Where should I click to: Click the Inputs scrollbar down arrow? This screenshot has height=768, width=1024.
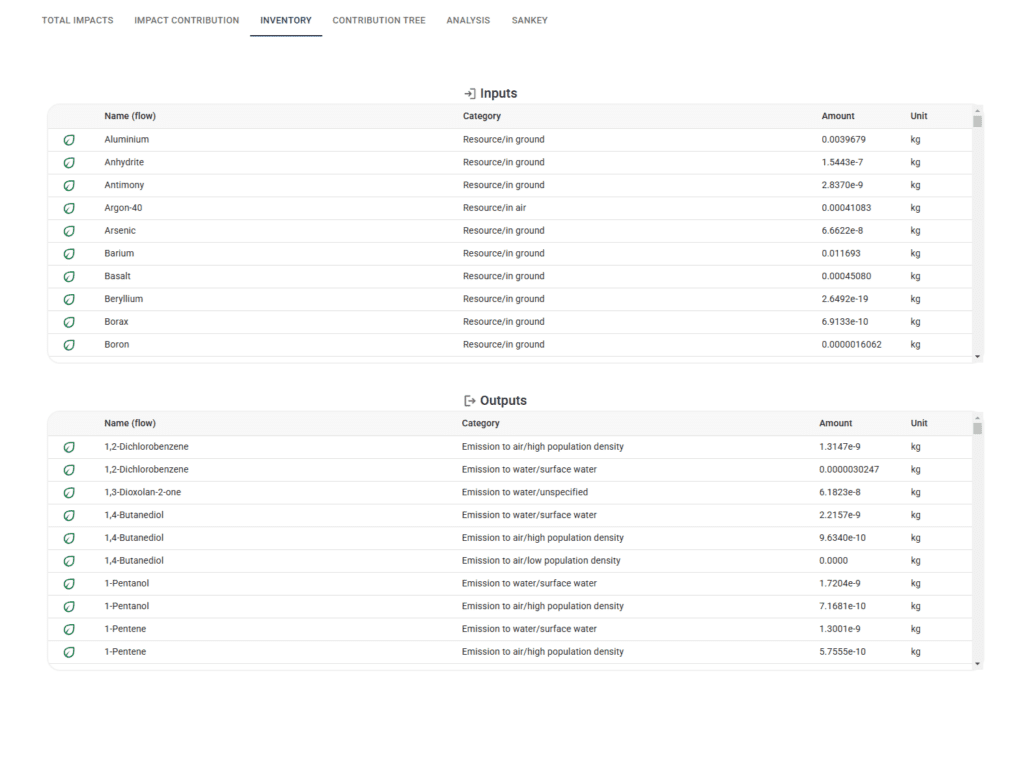pos(977,356)
